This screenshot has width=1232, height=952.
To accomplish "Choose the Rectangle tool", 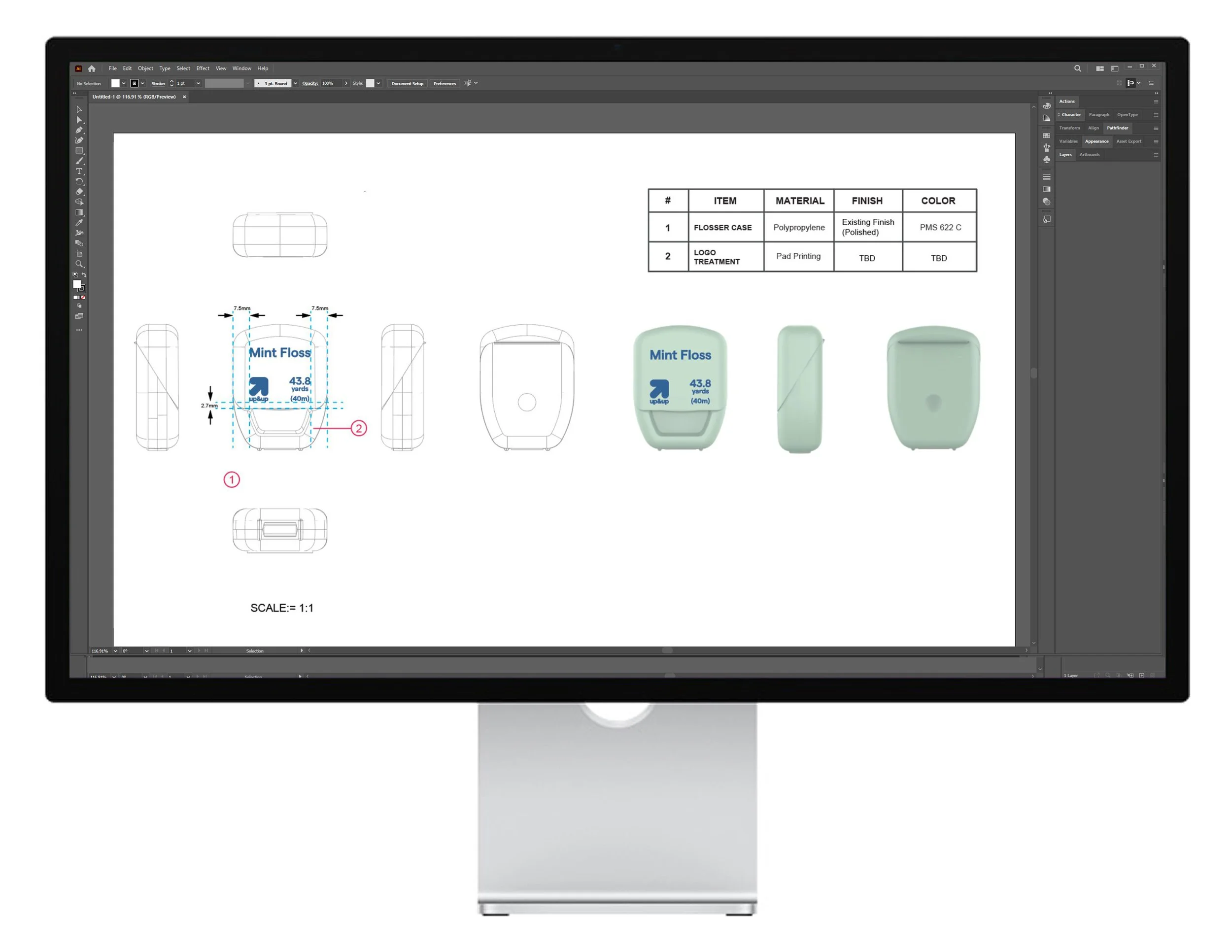I will tap(79, 151).
